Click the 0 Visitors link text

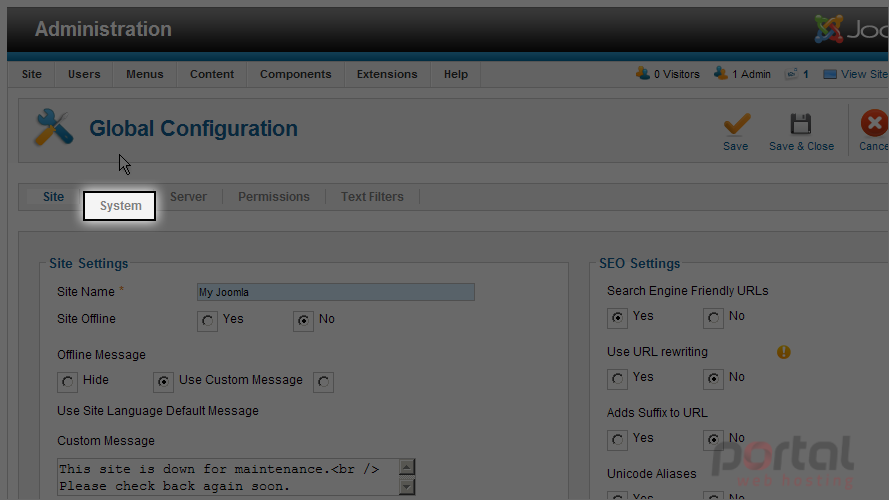coord(676,74)
